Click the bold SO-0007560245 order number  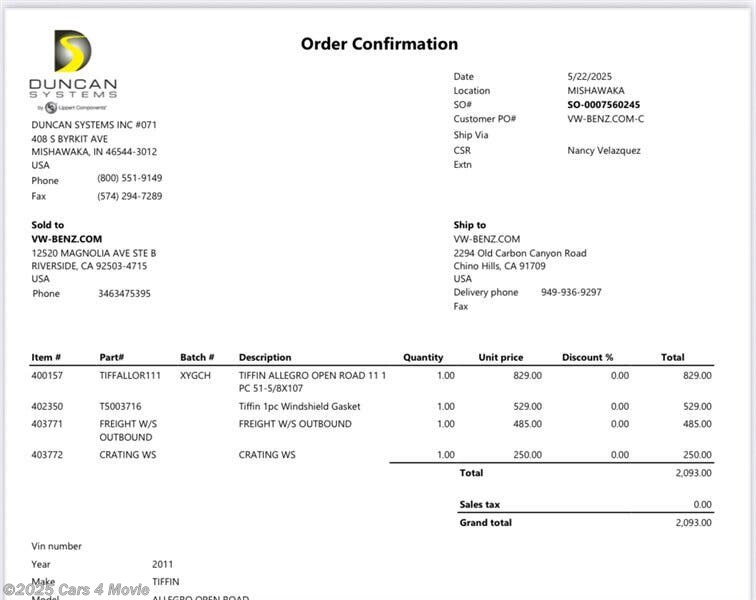(x=603, y=105)
